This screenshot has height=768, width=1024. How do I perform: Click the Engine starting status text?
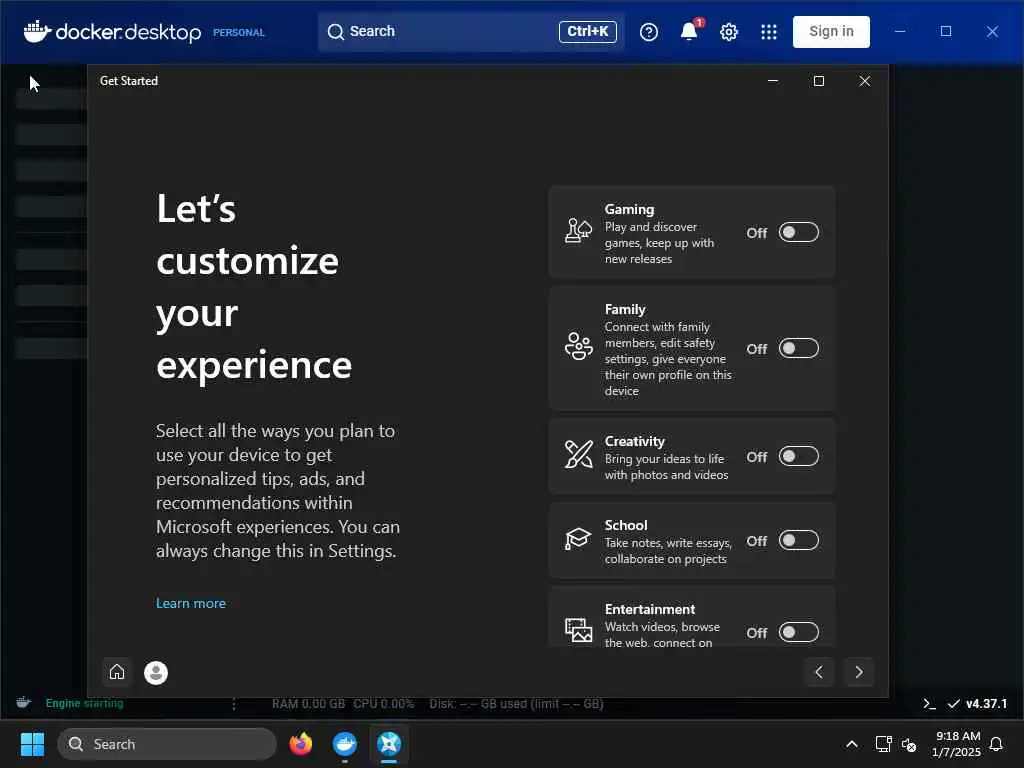[x=84, y=703]
